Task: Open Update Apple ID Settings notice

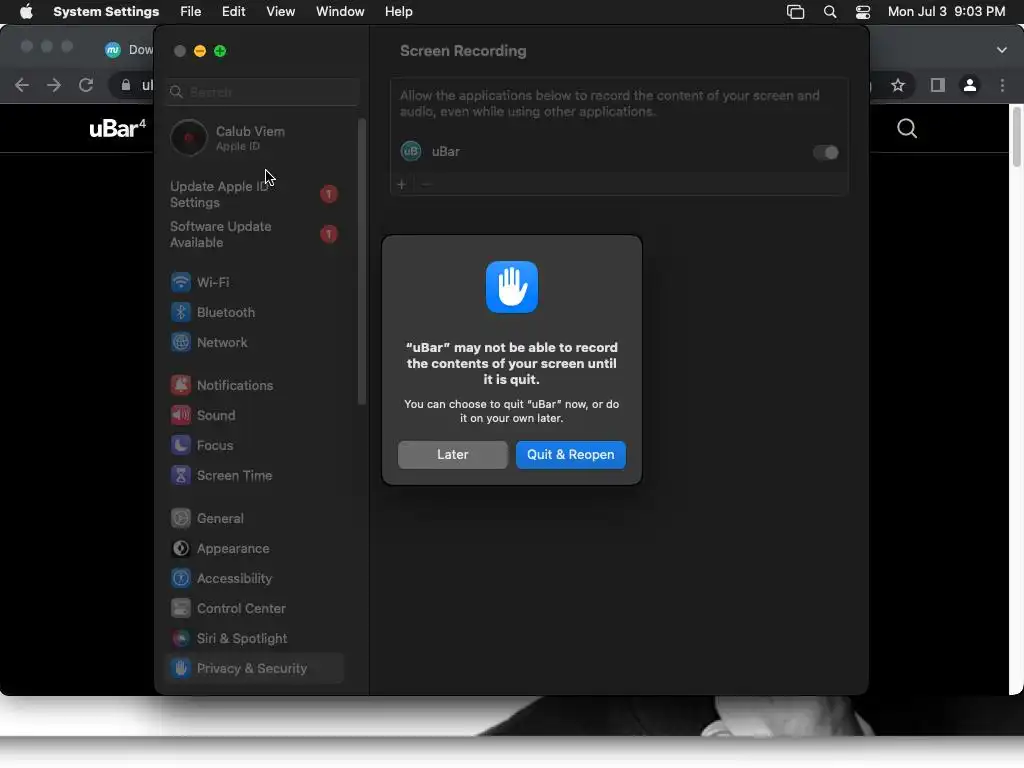Action: pyautogui.click(x=255, y=195)
